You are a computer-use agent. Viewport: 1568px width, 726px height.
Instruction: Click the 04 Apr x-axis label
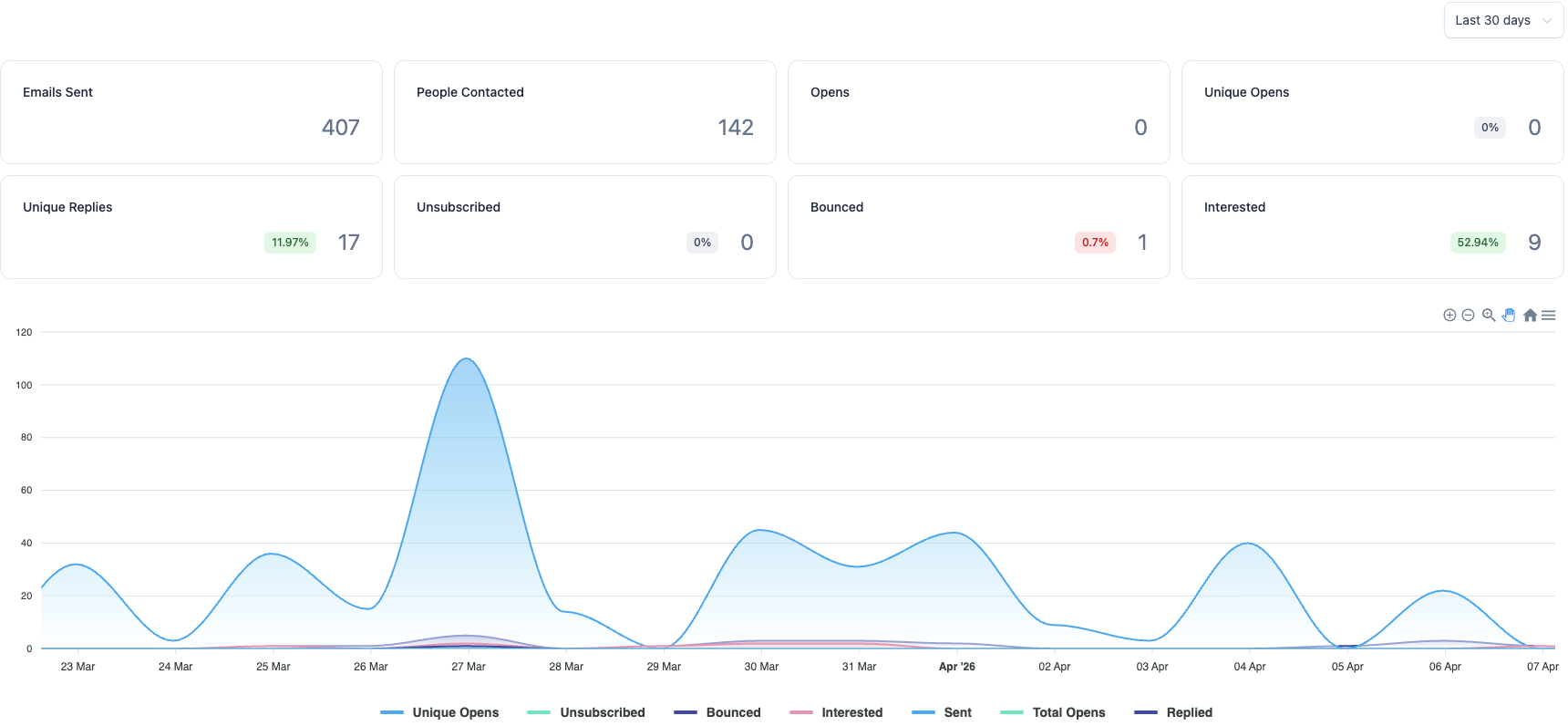pos(1250,667)
